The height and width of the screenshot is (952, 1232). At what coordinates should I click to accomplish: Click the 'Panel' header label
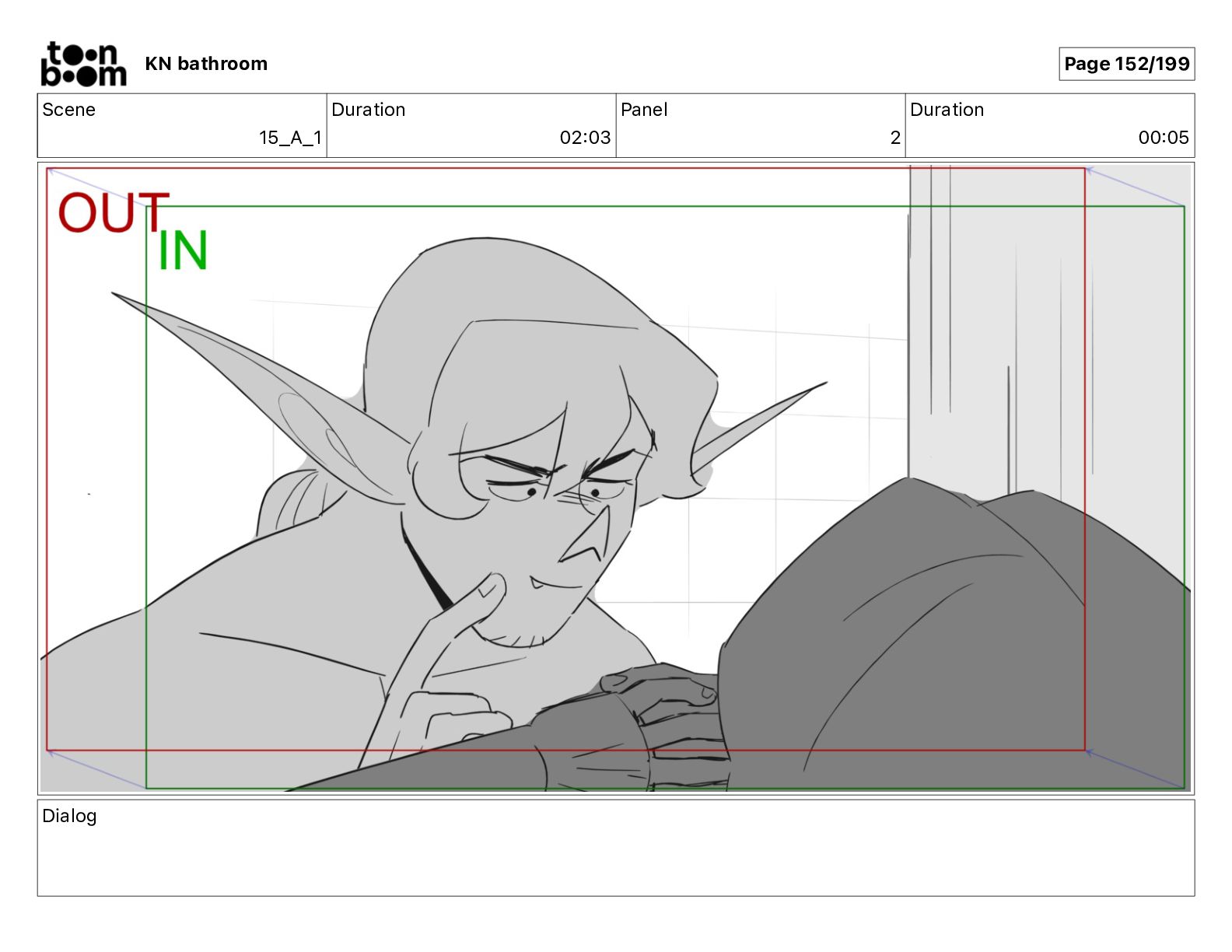pos(644,110)
